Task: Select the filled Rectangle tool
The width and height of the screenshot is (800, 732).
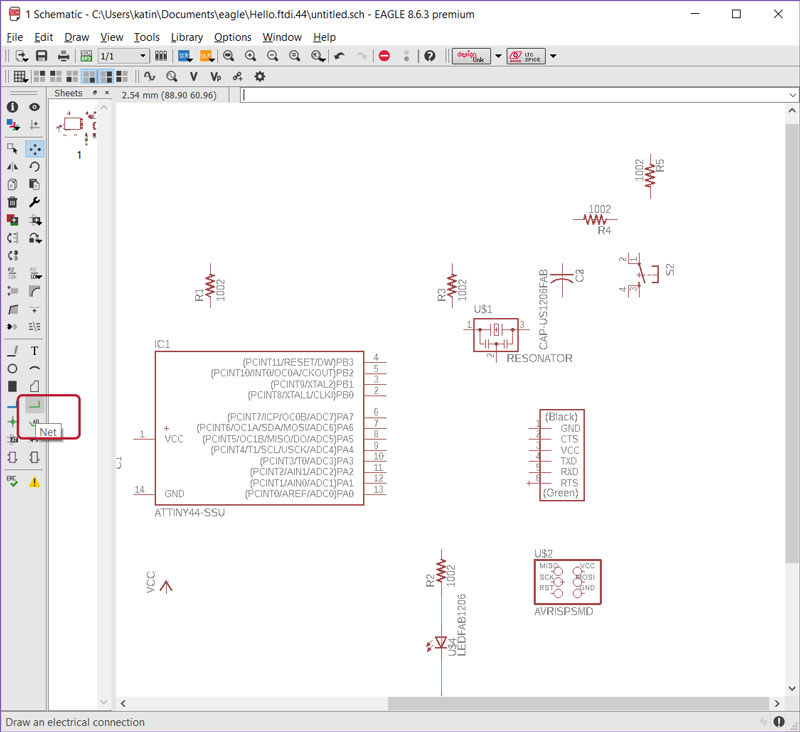Action: point(12,386)
